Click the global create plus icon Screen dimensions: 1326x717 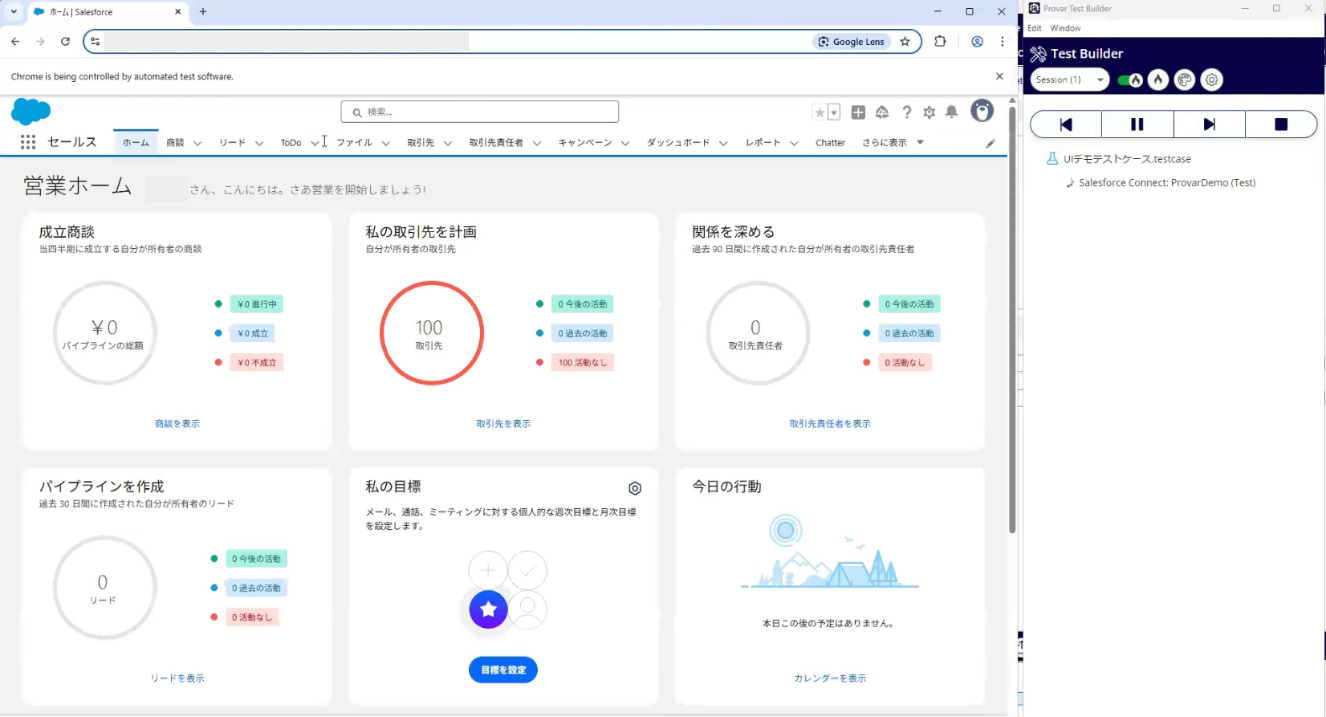coord(858,112)
